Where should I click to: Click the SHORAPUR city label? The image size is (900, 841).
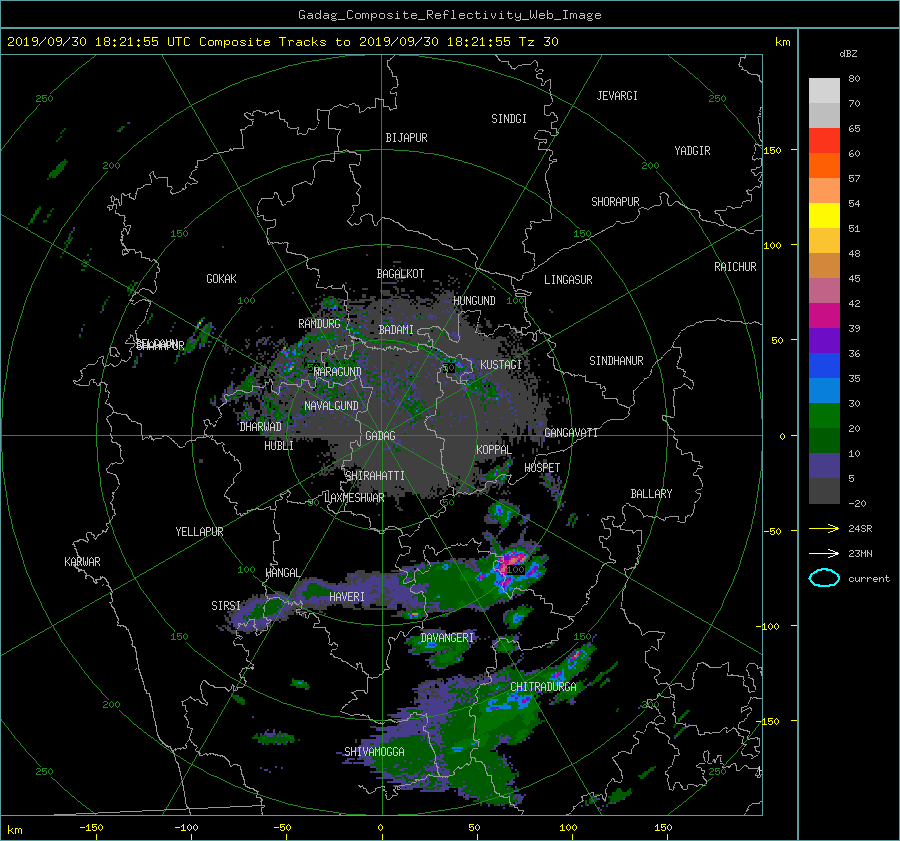tap(615, 202)
